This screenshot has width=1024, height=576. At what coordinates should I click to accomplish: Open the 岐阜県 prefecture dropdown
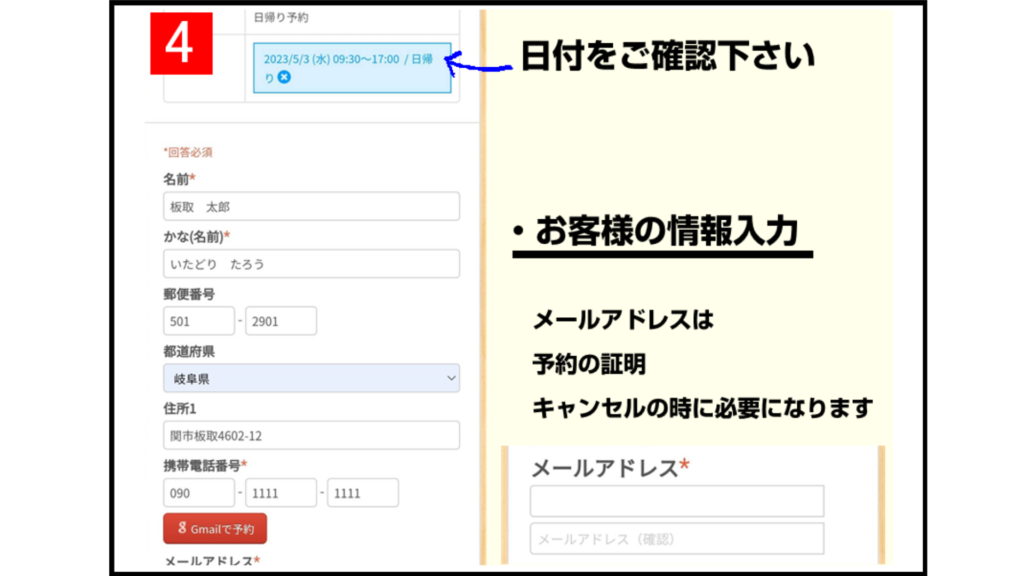click(311, 378)
